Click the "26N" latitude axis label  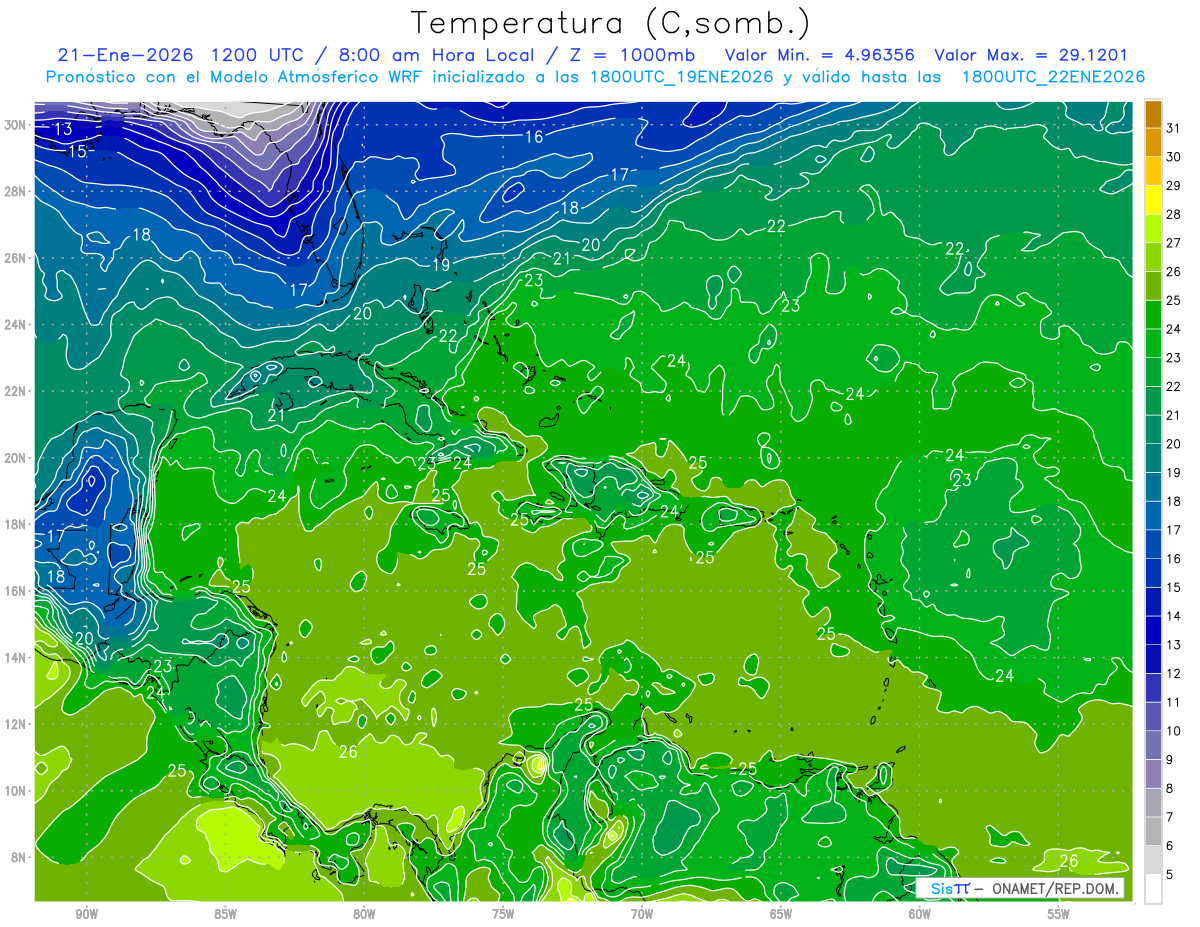click(16, 257)
